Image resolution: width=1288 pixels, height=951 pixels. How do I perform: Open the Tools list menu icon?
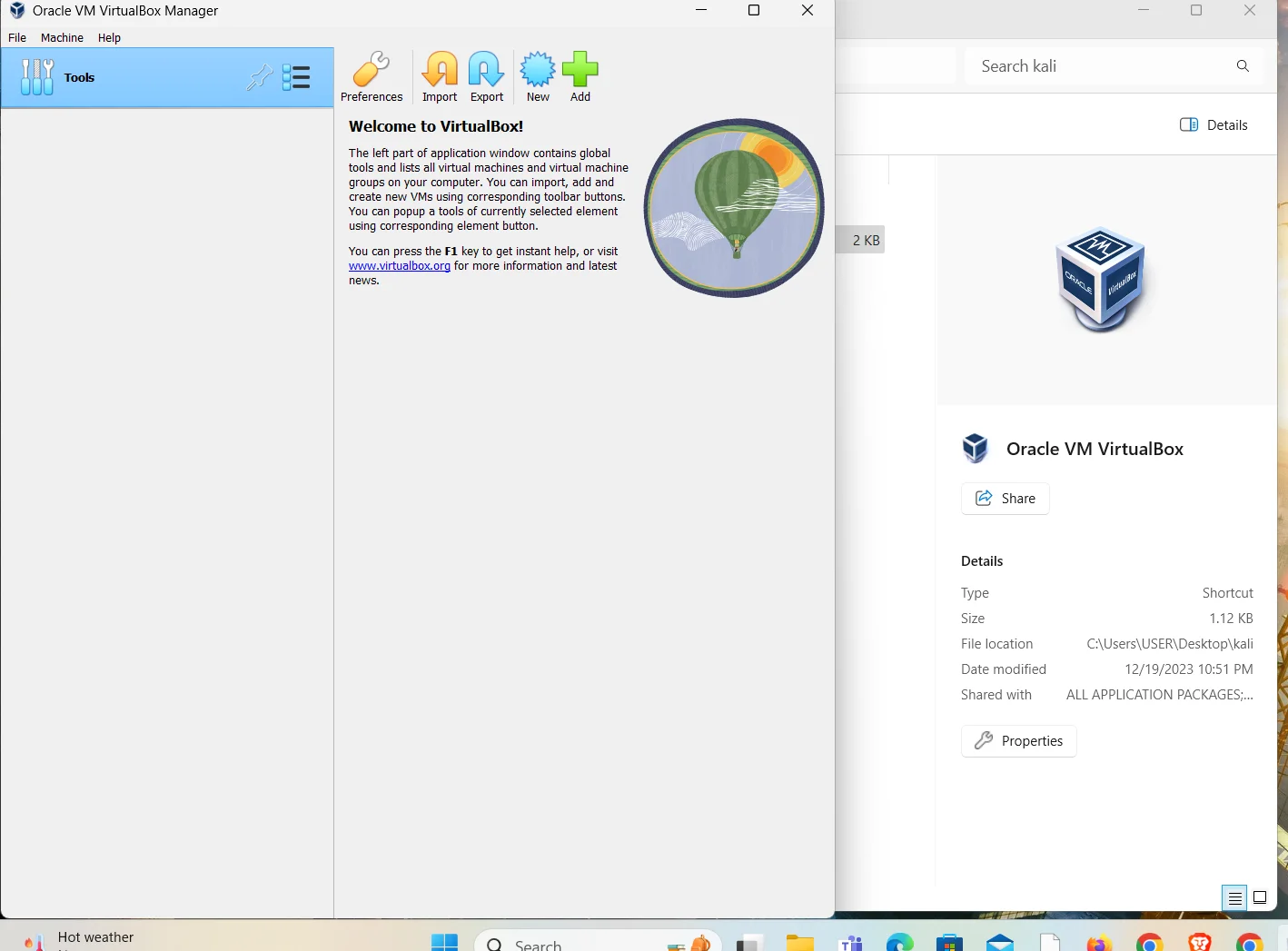[x=296, y=77]
